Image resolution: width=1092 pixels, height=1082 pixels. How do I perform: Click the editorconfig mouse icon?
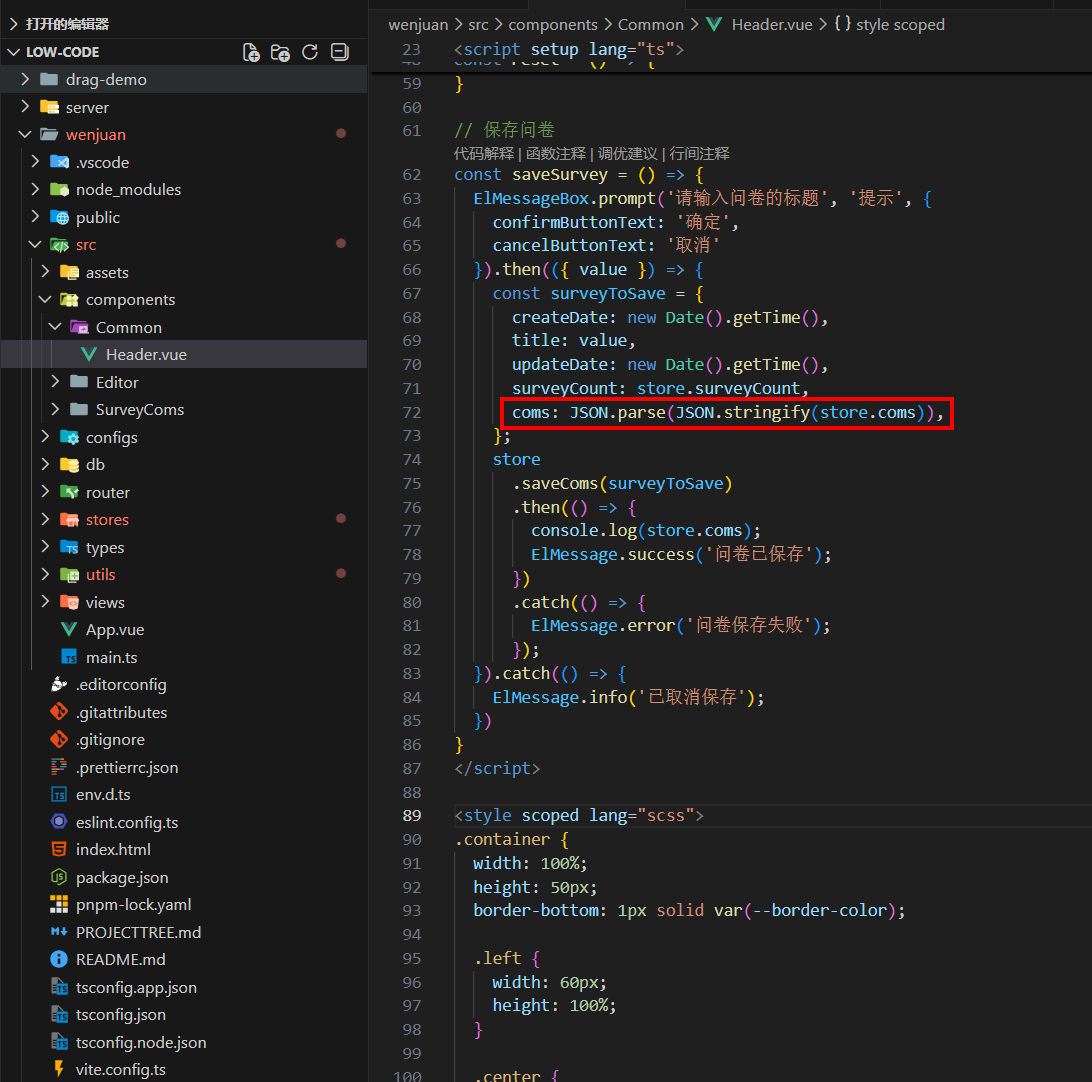(59, 684)
